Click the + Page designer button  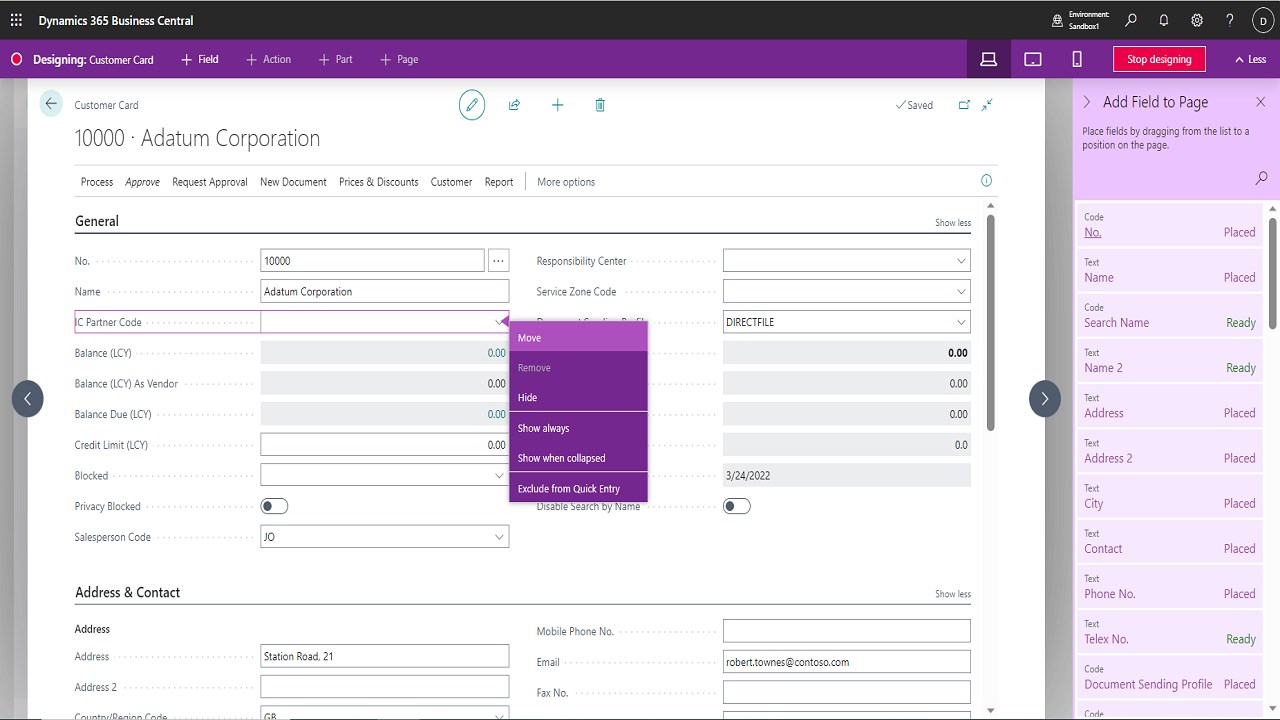tap(399, 59)
